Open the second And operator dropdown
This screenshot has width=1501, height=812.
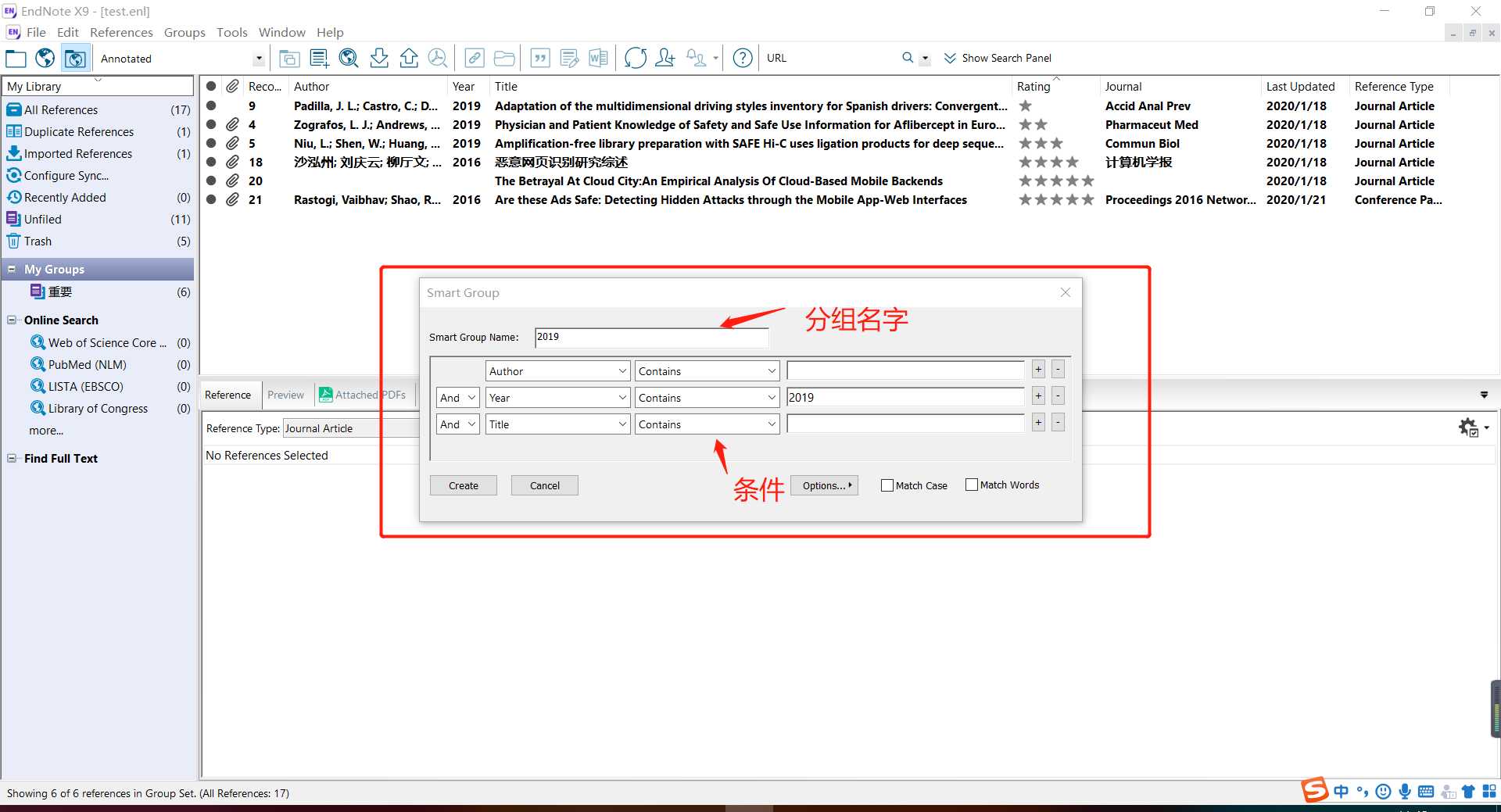pyautogui.click(x=457, y=424)
